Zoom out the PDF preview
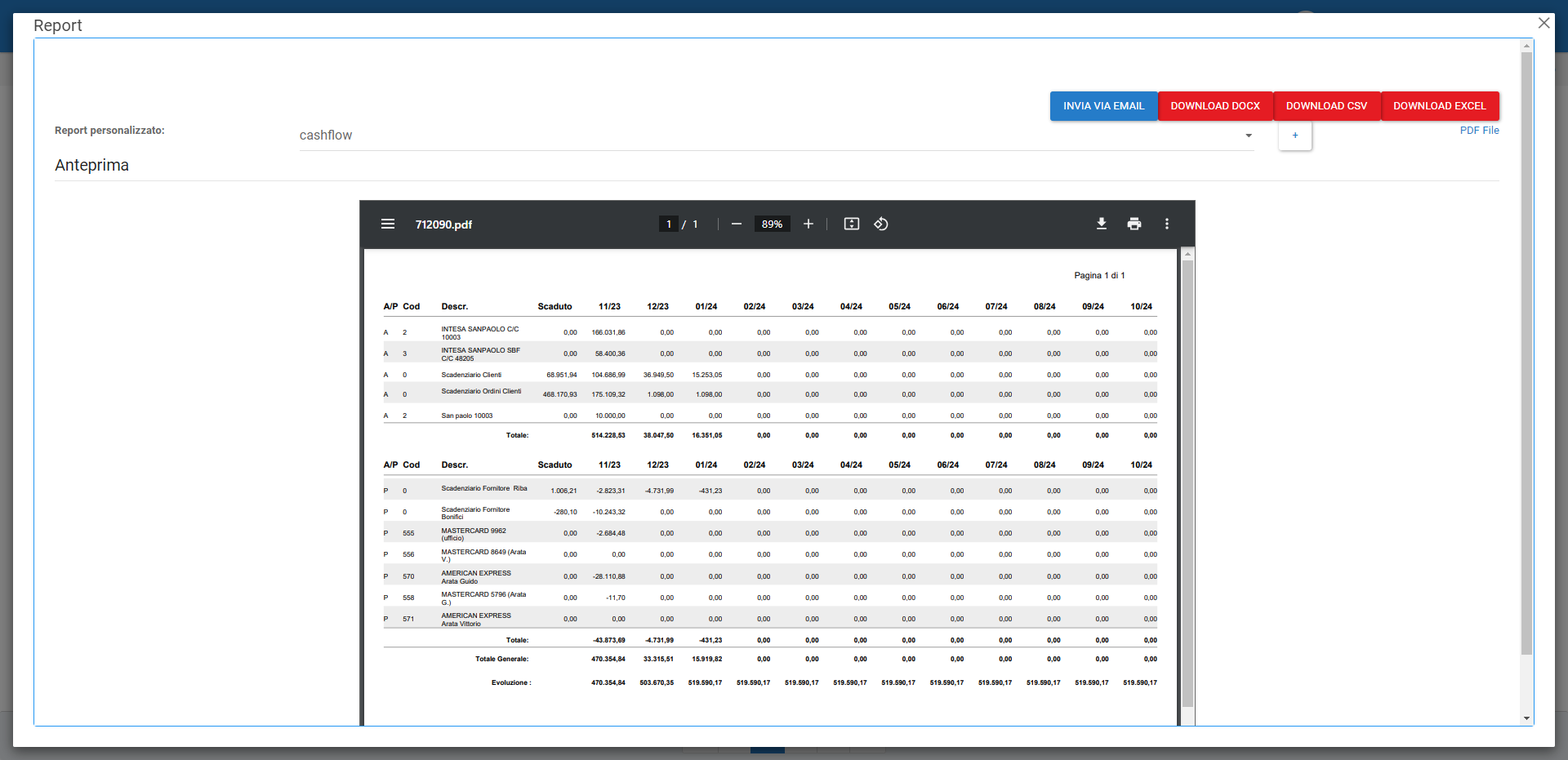Screen dimensions: 1568x760 (737, 224)
